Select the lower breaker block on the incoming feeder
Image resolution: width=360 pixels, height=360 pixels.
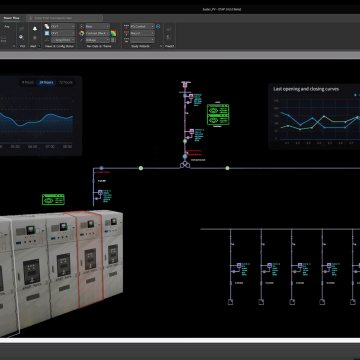point(191,131)
